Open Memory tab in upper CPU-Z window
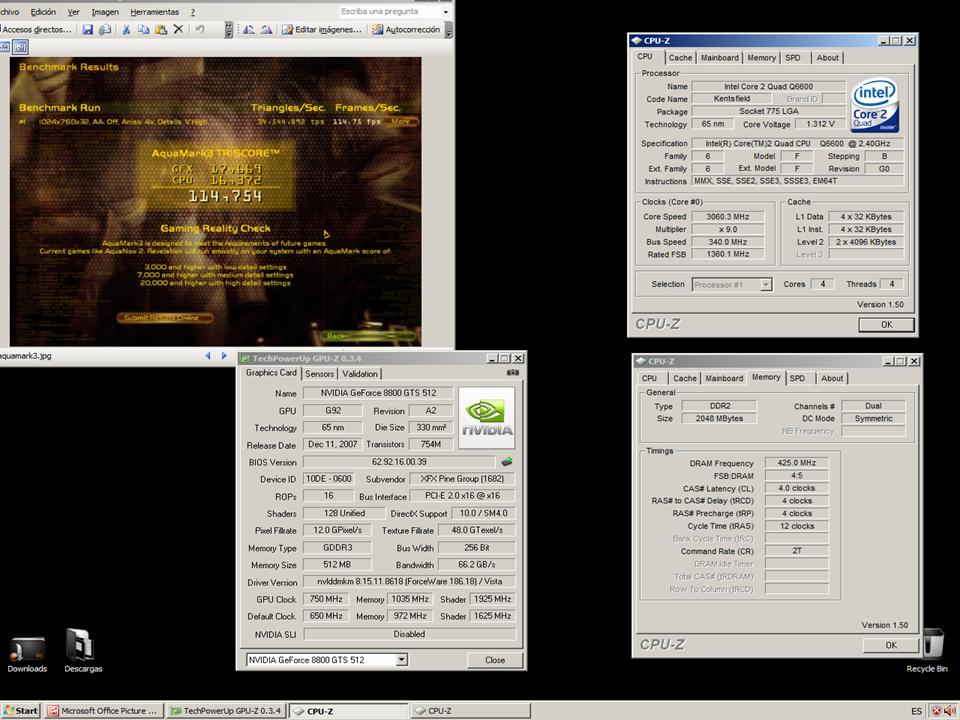960x720 pixels. pyautogui.click(x=762, y=58)
